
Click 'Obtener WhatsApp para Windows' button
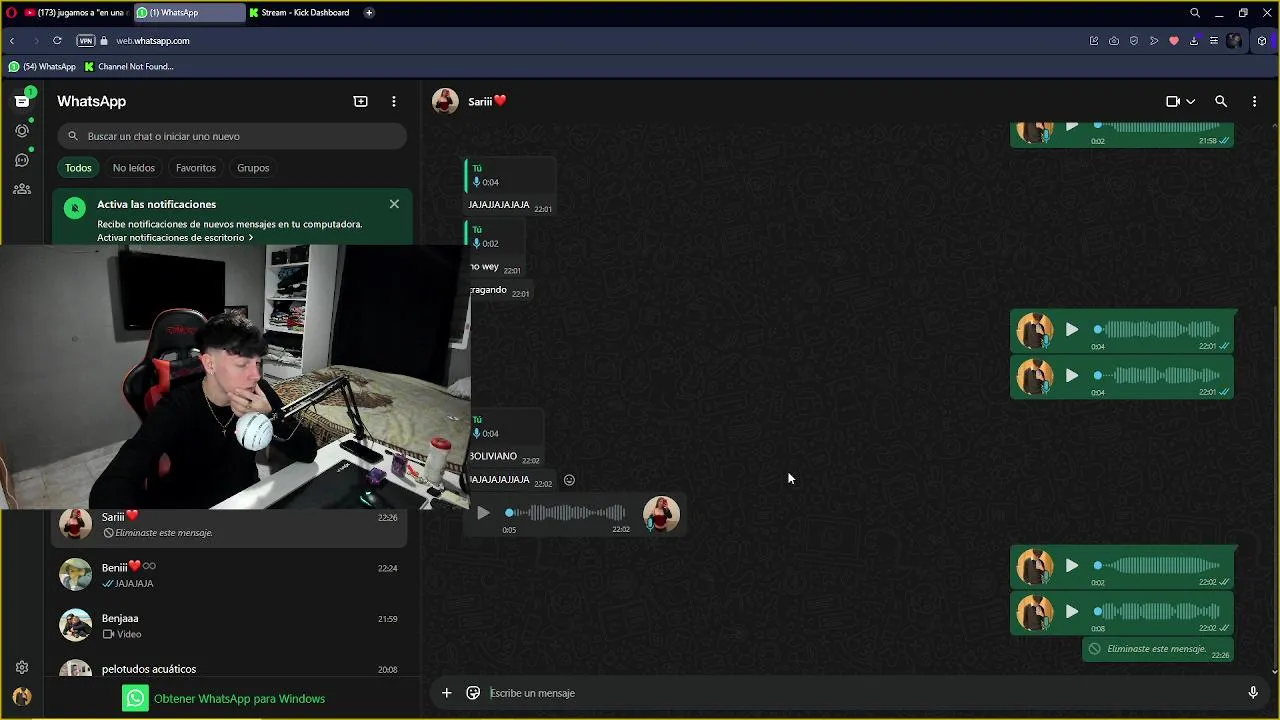pos(224,698)
